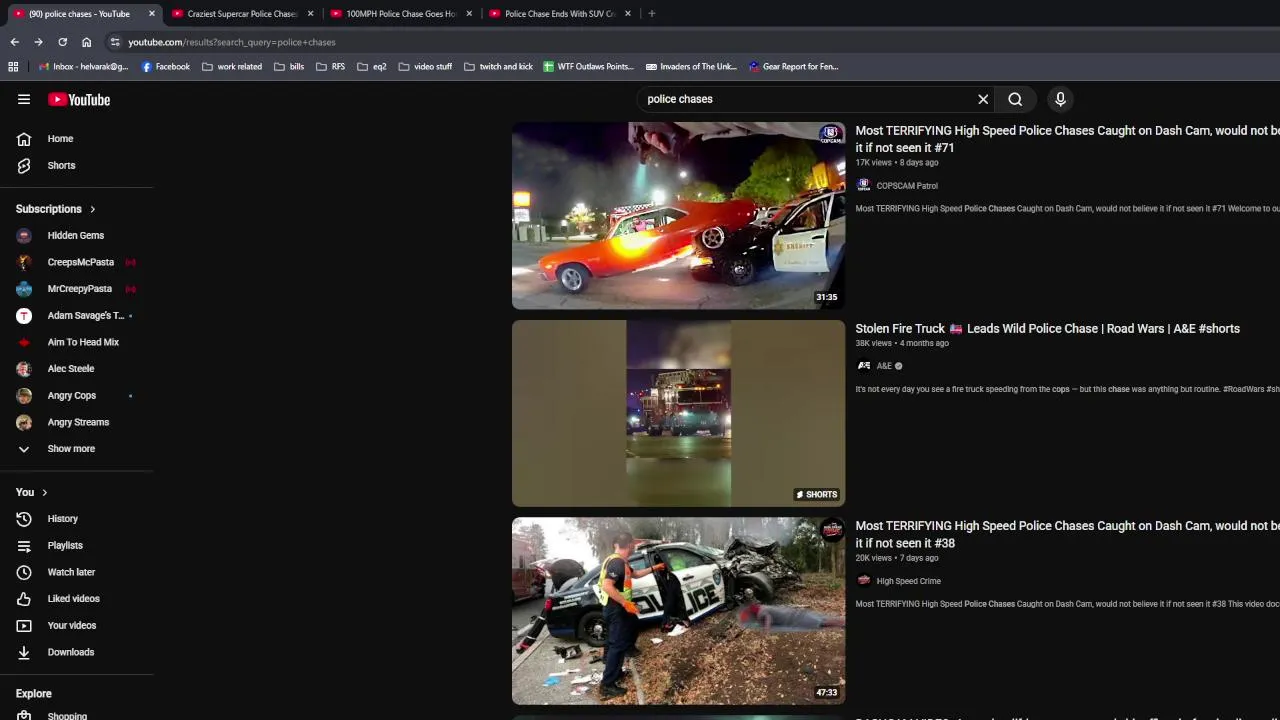This screenshot has height=720, width=1280.
Task: Open the bills bookmark folder
Action: click(289, 67)
